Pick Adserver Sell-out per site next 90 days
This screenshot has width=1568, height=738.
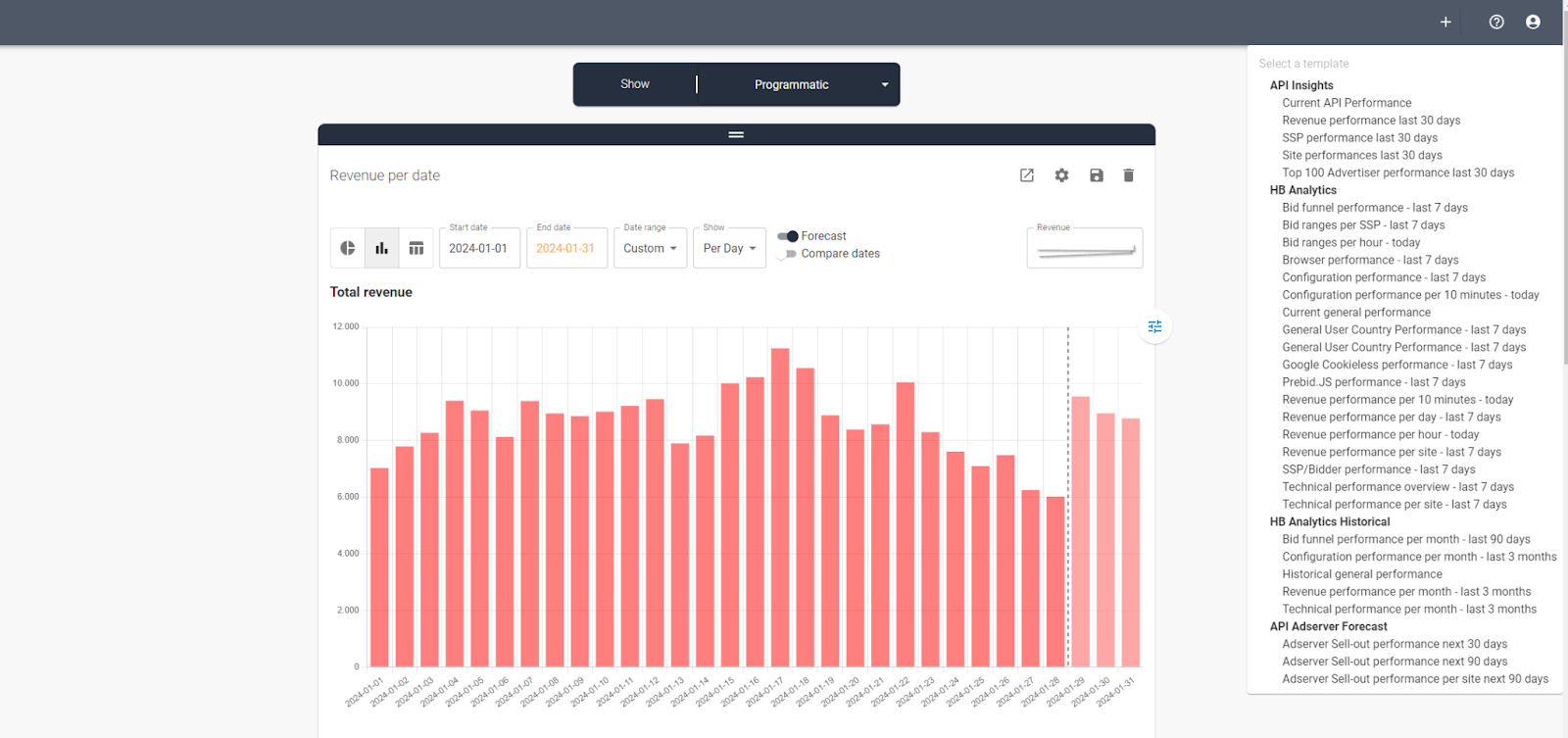point(1415,679)
